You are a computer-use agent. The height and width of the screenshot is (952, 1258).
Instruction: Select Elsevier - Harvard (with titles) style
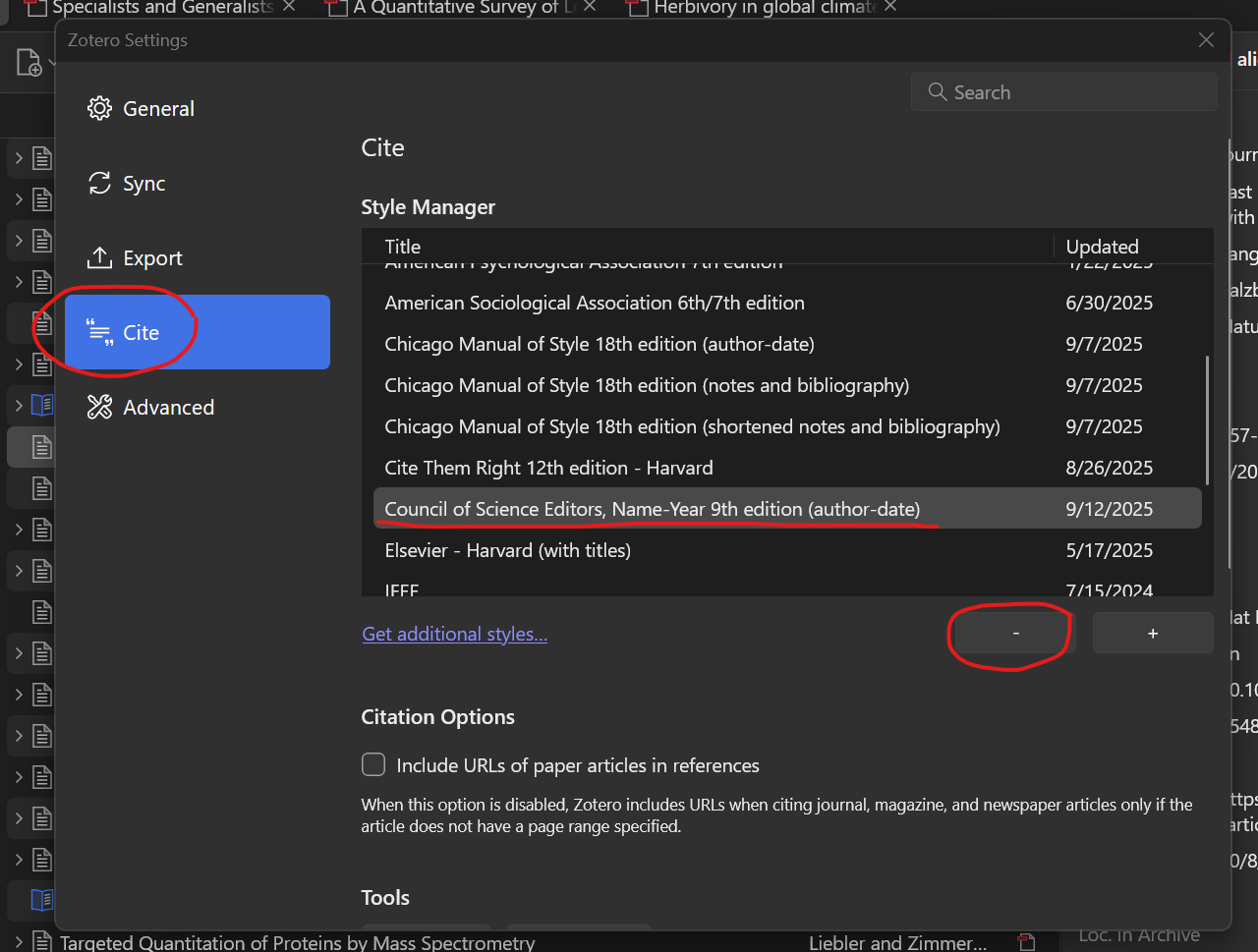(x=787, y=550)
